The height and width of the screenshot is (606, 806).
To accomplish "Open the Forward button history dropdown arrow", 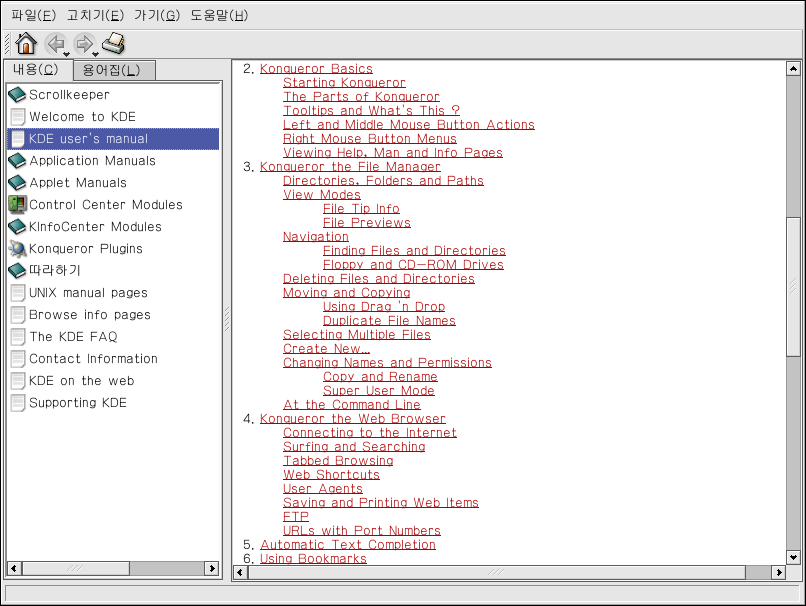I will tap(96, 54).
